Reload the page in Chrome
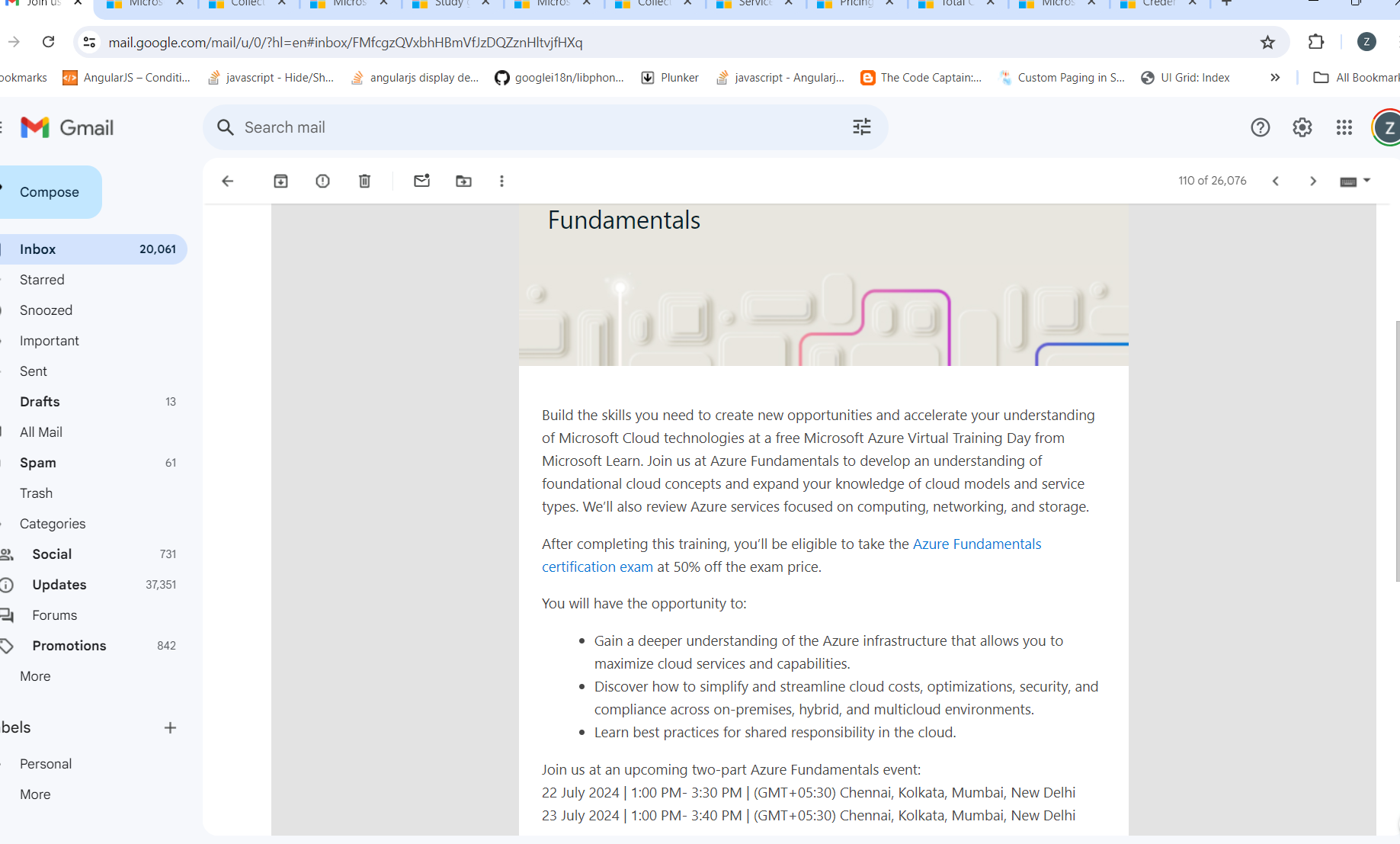Image resolution: width=1400 pixels, height=844 pixels. (48, 42)
